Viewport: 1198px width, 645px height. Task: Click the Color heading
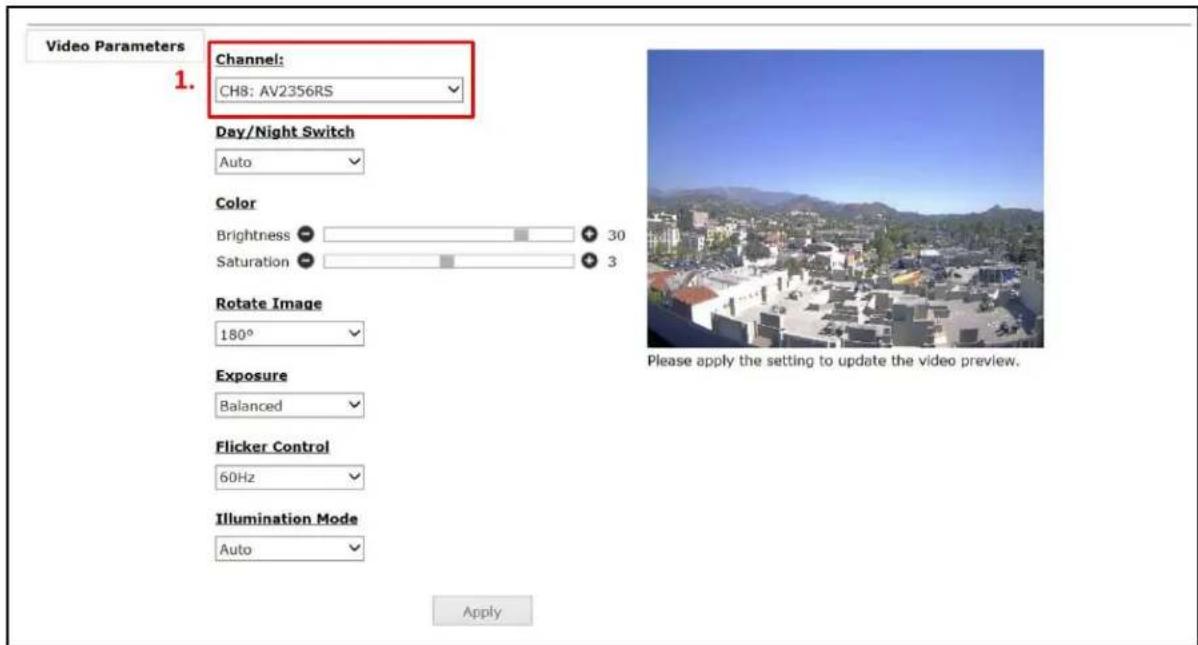pos(235,203)
